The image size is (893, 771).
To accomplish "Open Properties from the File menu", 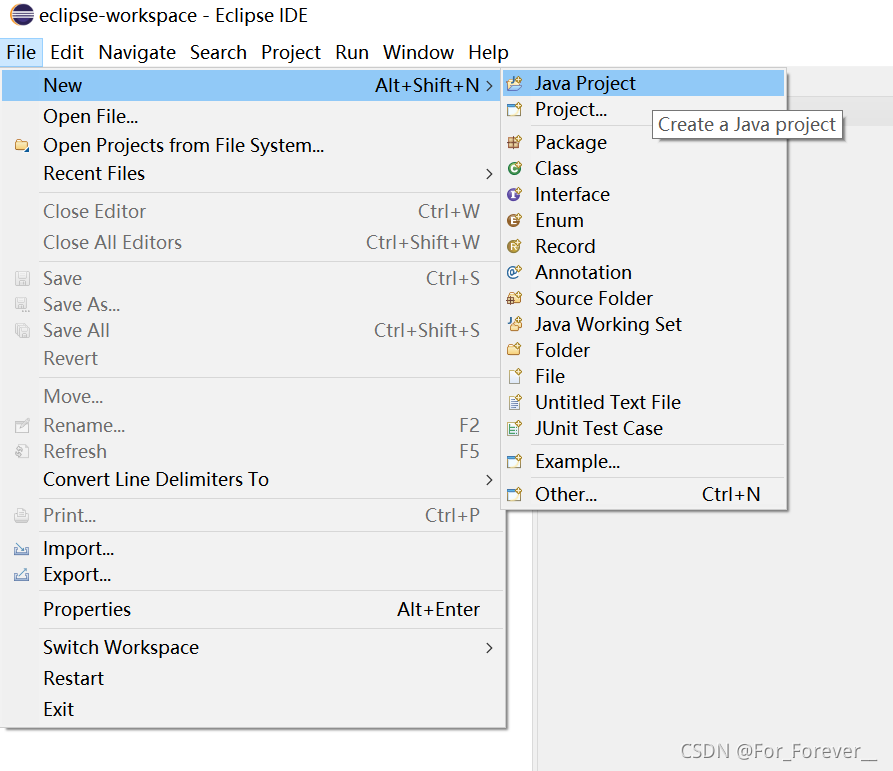I will (253, 610).
